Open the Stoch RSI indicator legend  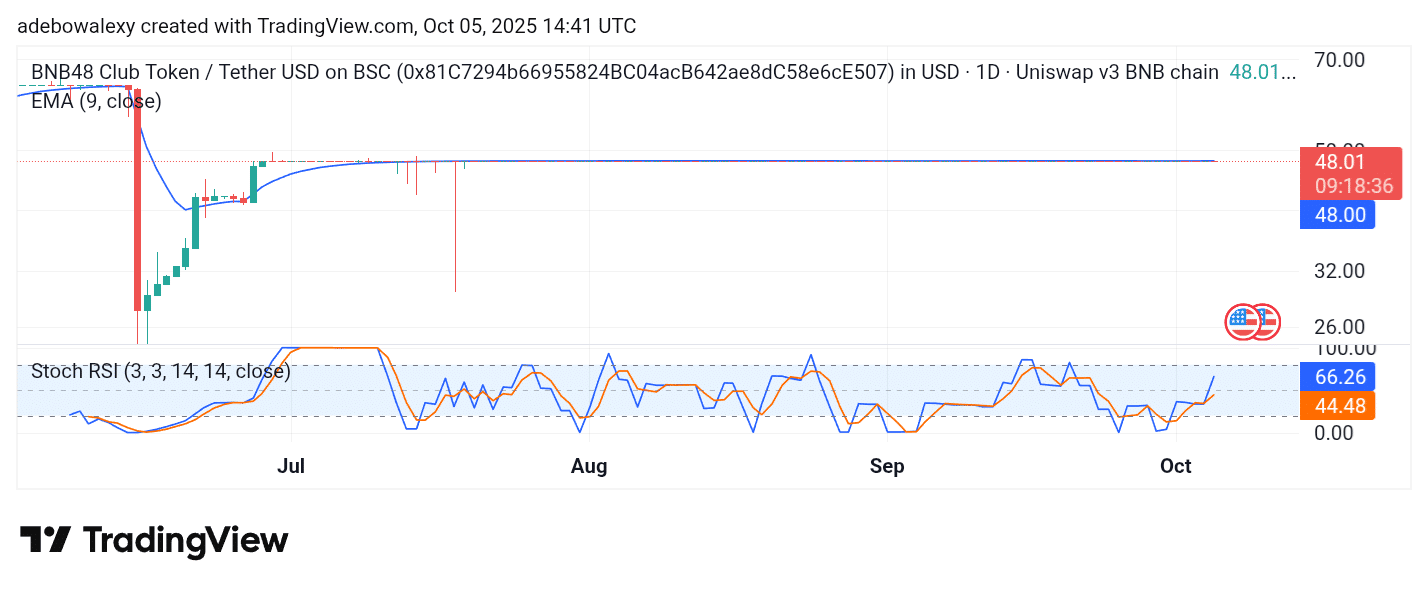160,372
